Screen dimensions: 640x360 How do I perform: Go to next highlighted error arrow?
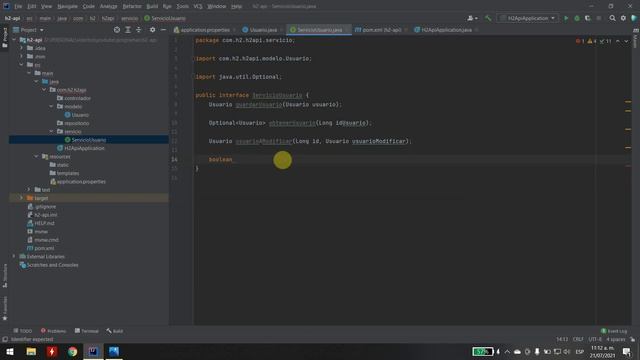pos(626,41)
